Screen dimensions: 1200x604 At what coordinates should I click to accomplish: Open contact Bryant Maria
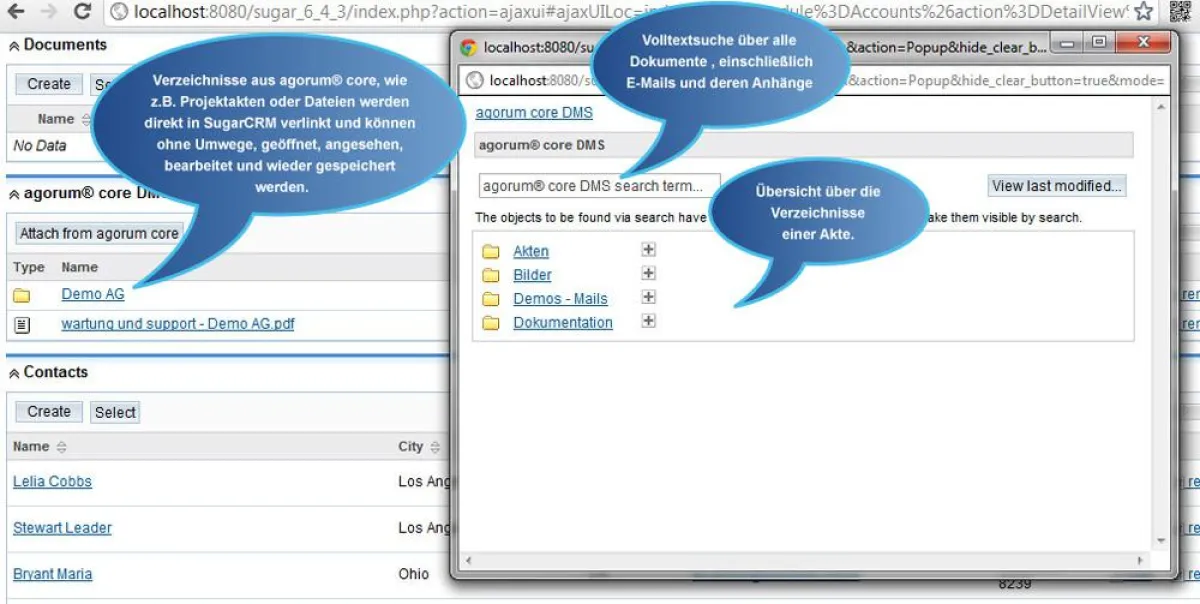52,574
